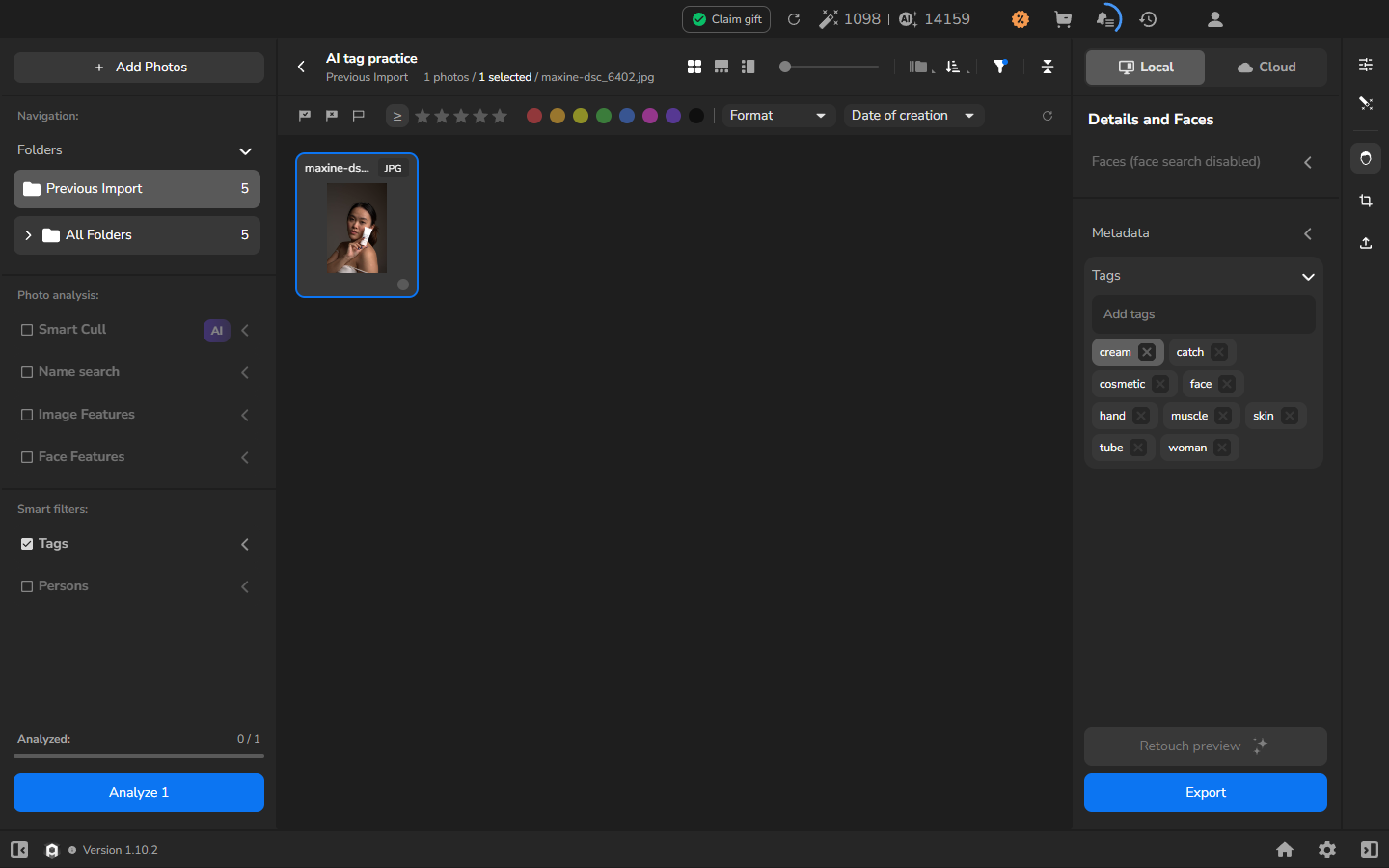Screen dimensions: 1389x868
Task: Open the history clock icon
Action: [1148, 19]
